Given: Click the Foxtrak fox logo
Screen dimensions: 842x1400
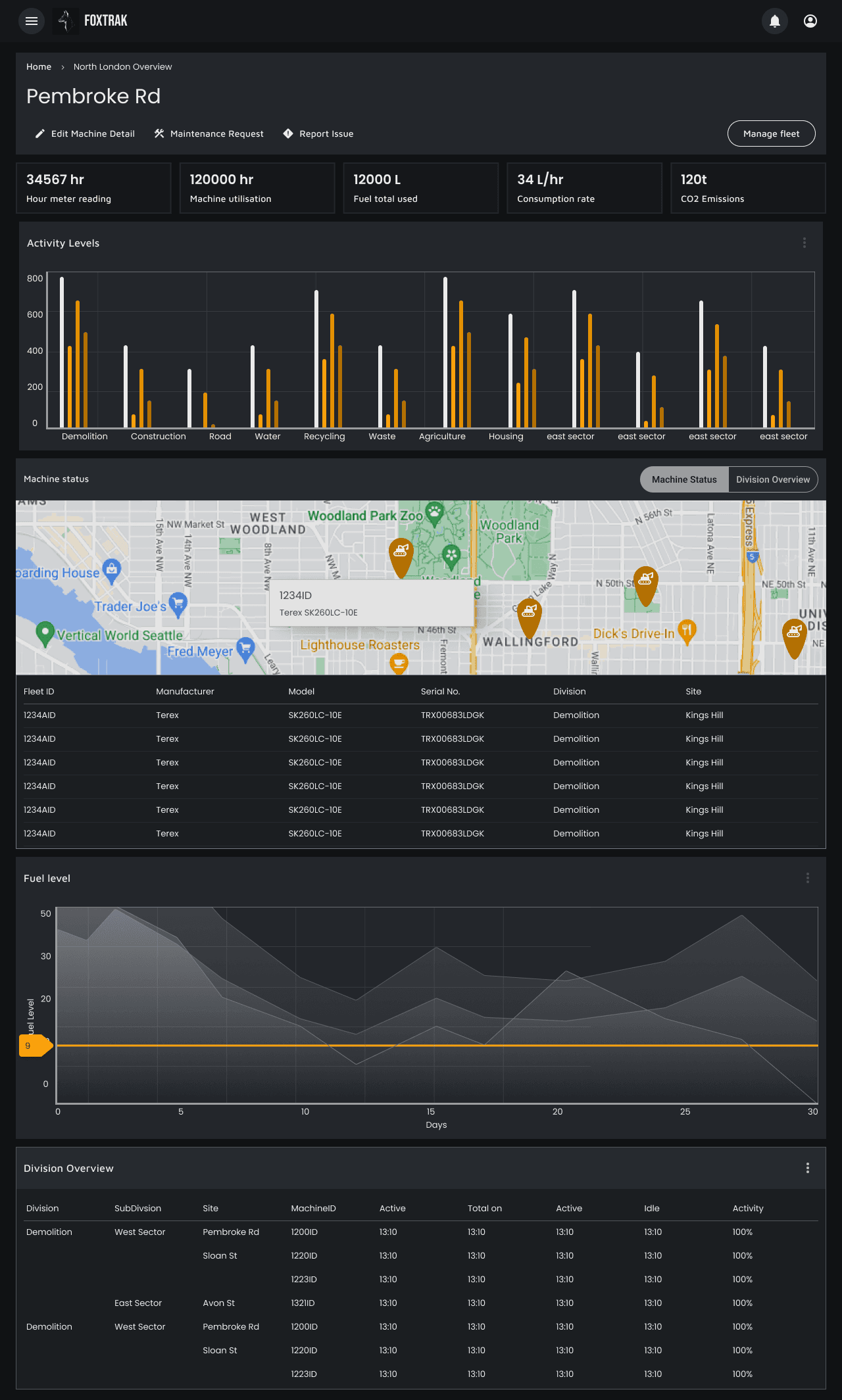Looking at the screenshot, I should point(65,21).
